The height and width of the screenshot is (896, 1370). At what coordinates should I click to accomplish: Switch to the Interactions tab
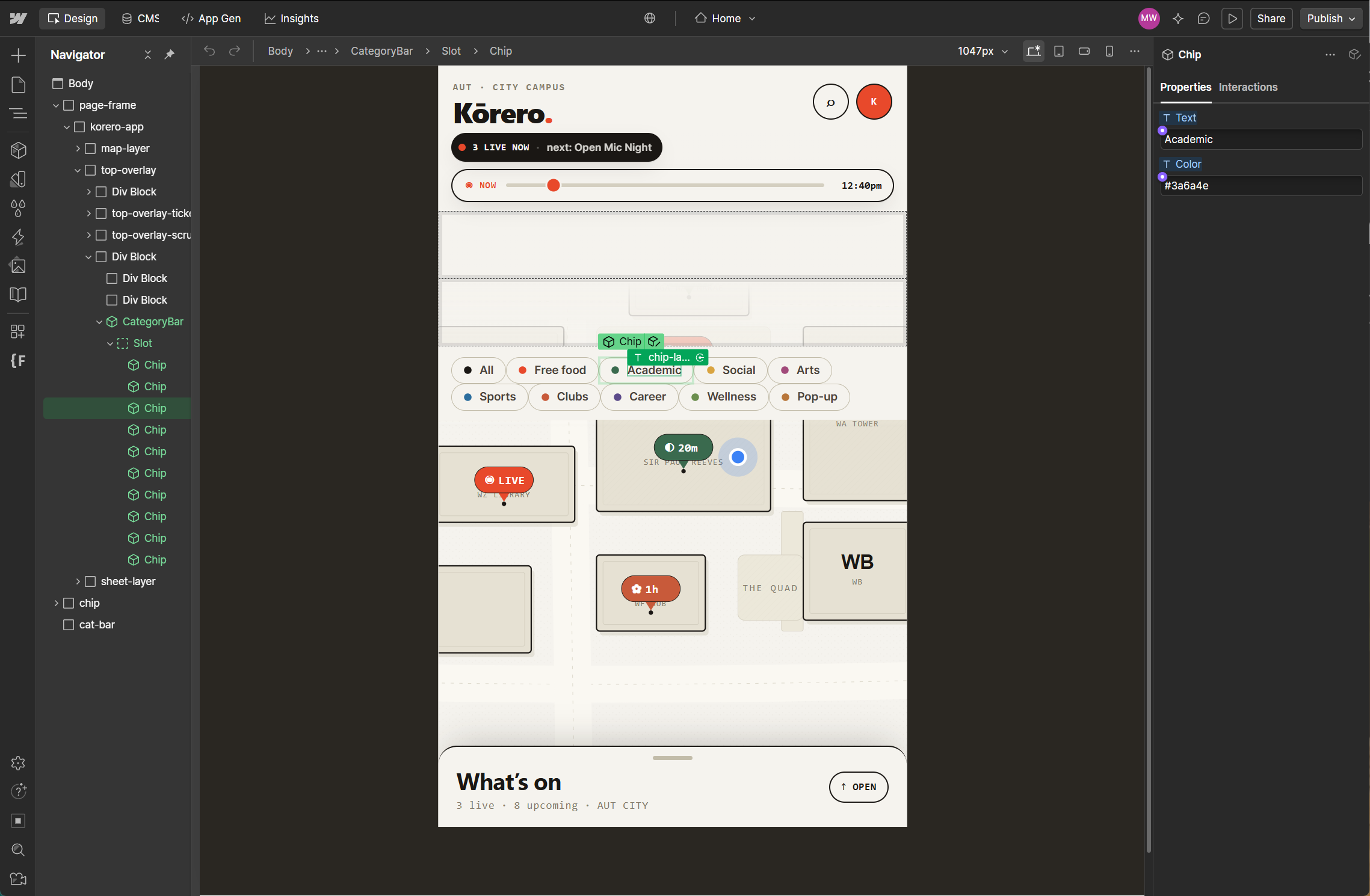(x=1247, y=87)
